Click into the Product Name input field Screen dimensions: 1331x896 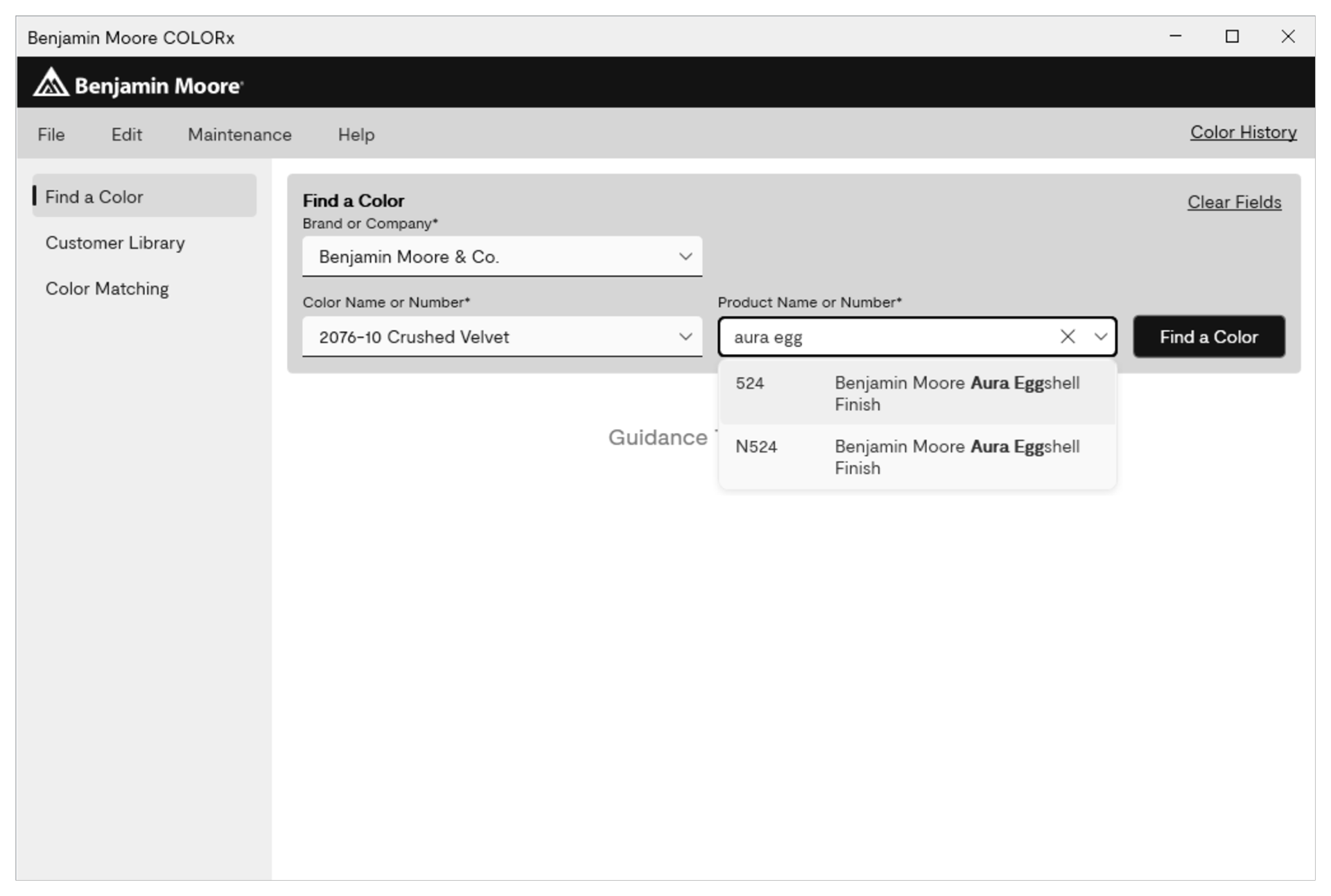[x=887, y=337]
